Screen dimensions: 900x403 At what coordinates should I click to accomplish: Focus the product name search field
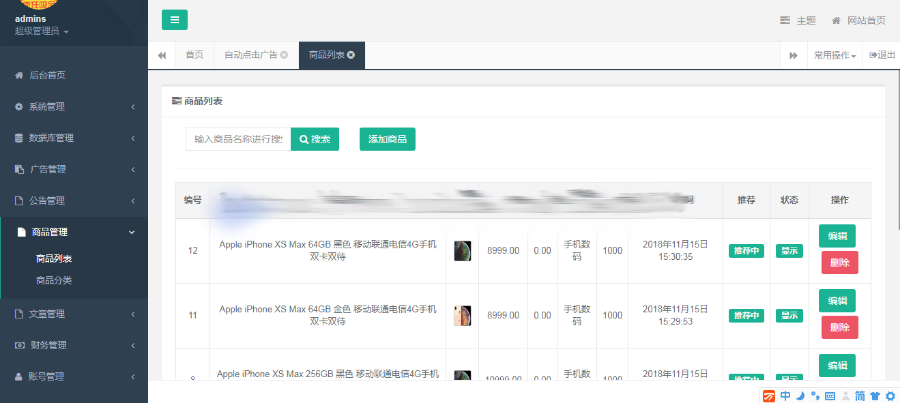click(x=238, y=140)
